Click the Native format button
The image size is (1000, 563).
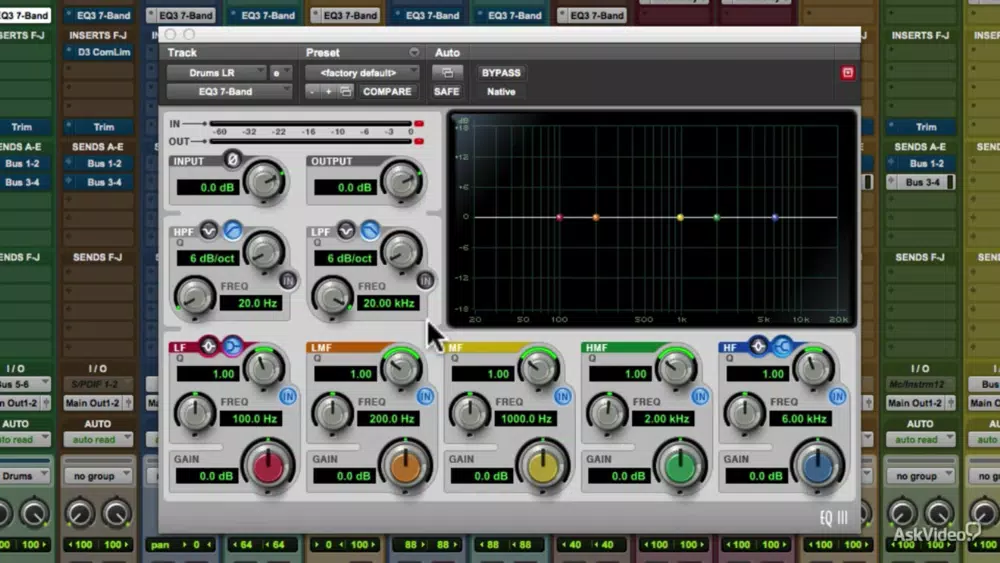[501, 92]
